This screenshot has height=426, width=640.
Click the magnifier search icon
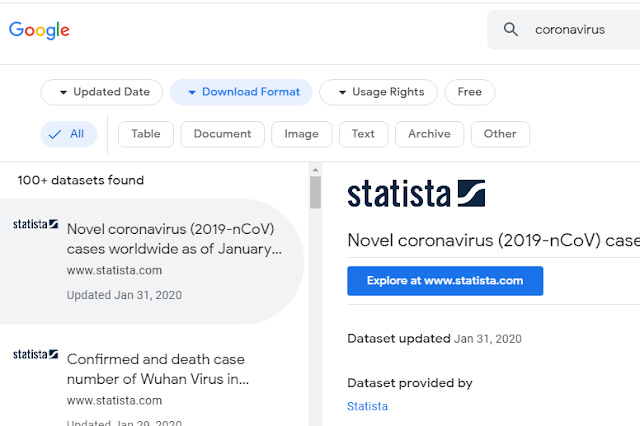point(510,29)
